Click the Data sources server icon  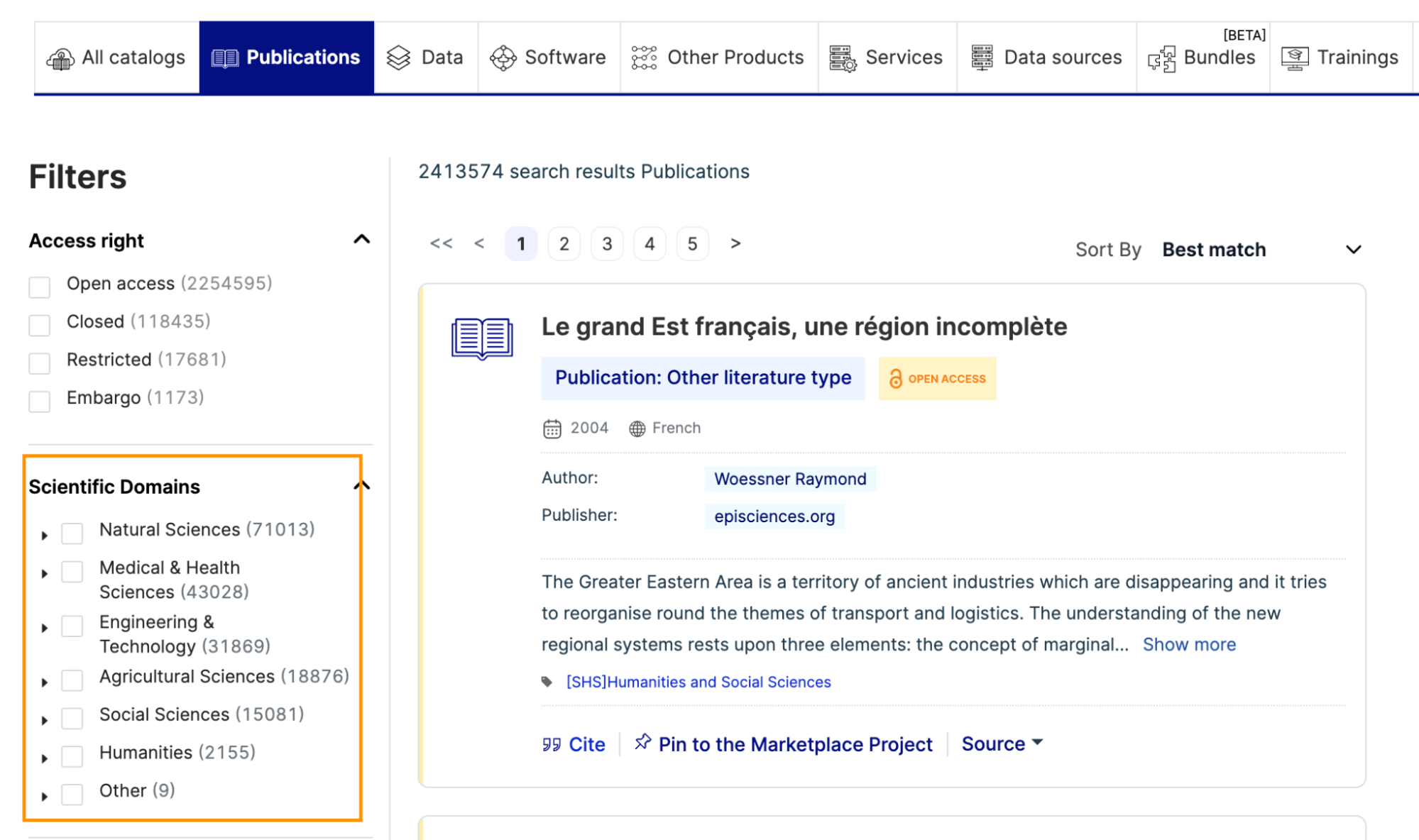[982, 58]
